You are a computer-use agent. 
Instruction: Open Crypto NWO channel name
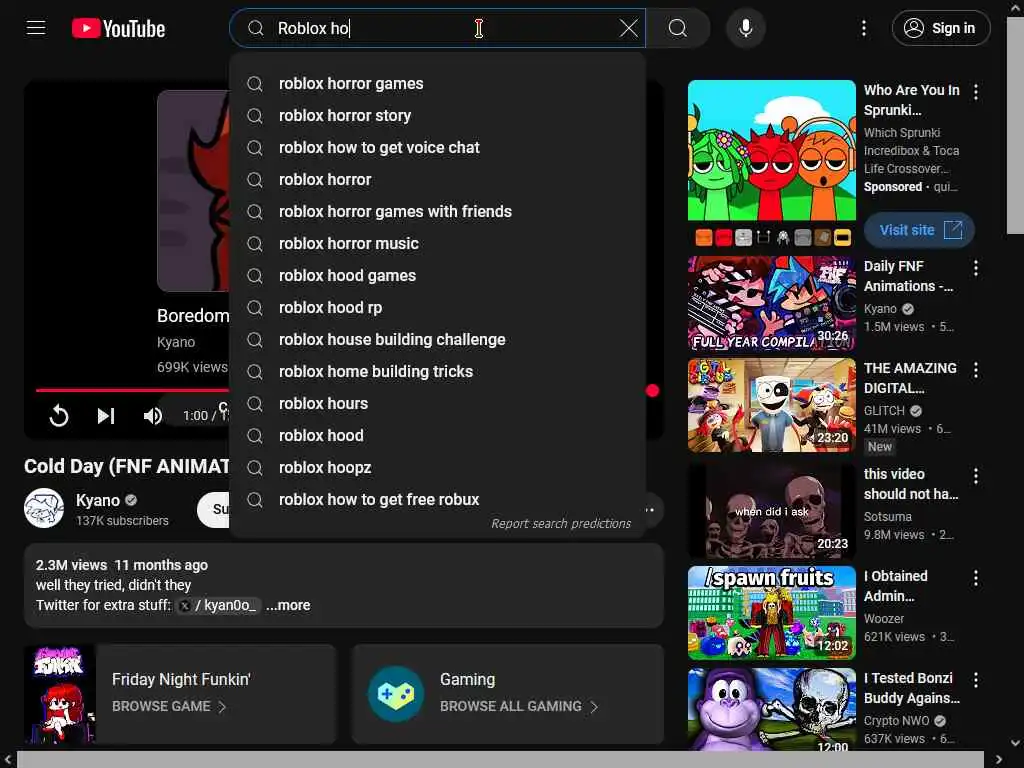897,720
